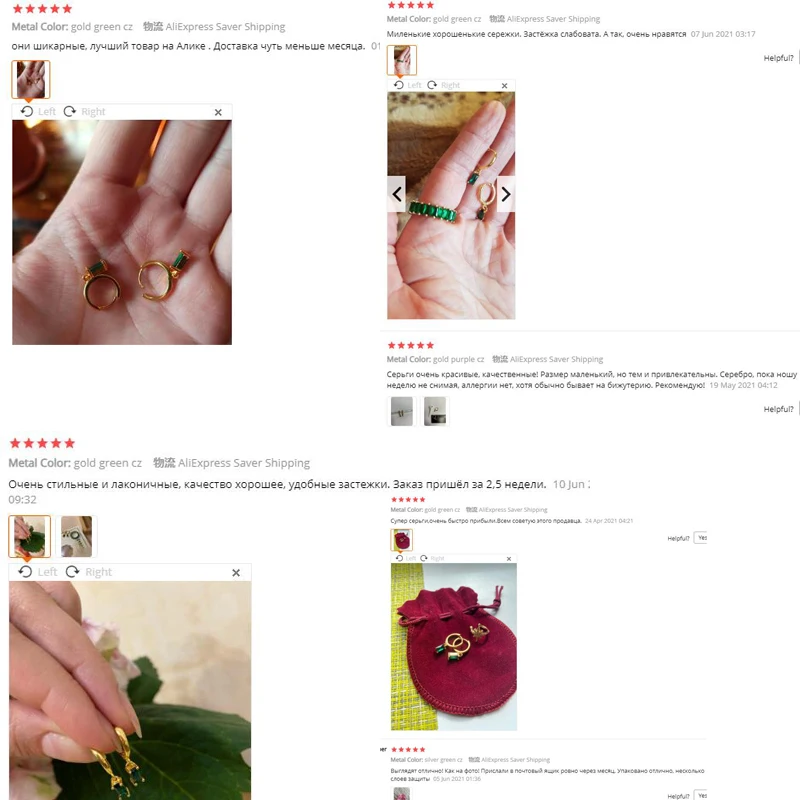
Task: Open second thumbnail of gold purple cz review
Action: (x=435, y=411)
